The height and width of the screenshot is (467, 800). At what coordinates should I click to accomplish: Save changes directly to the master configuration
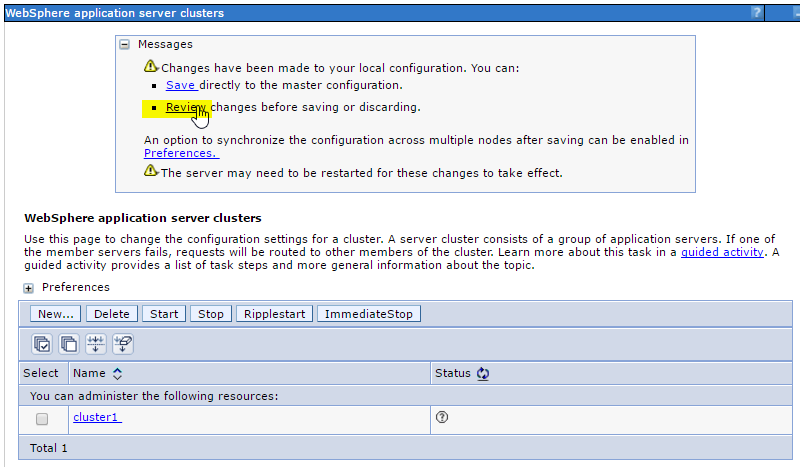(181, 85)
